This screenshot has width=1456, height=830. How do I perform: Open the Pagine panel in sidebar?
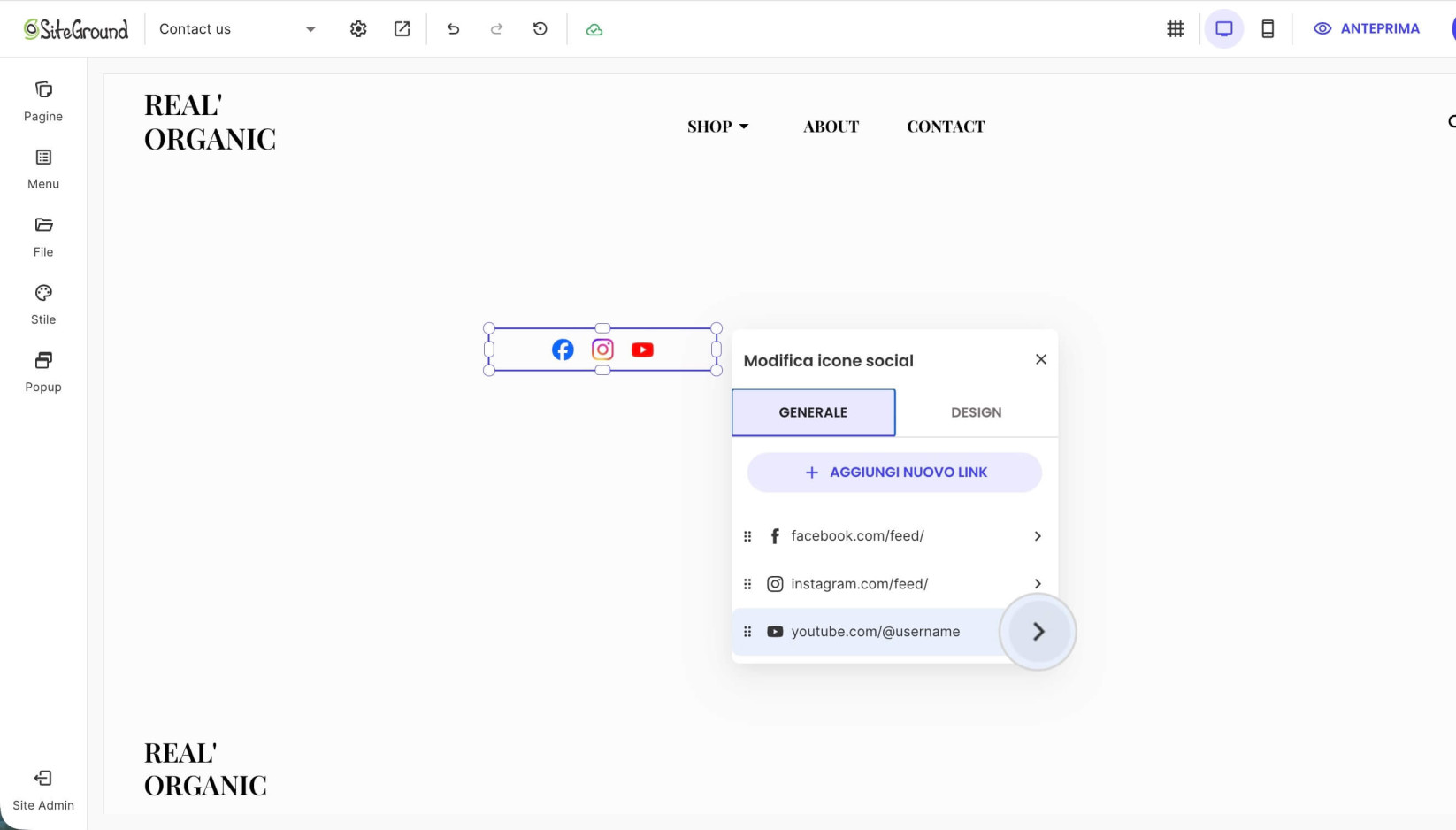point(43,102)
